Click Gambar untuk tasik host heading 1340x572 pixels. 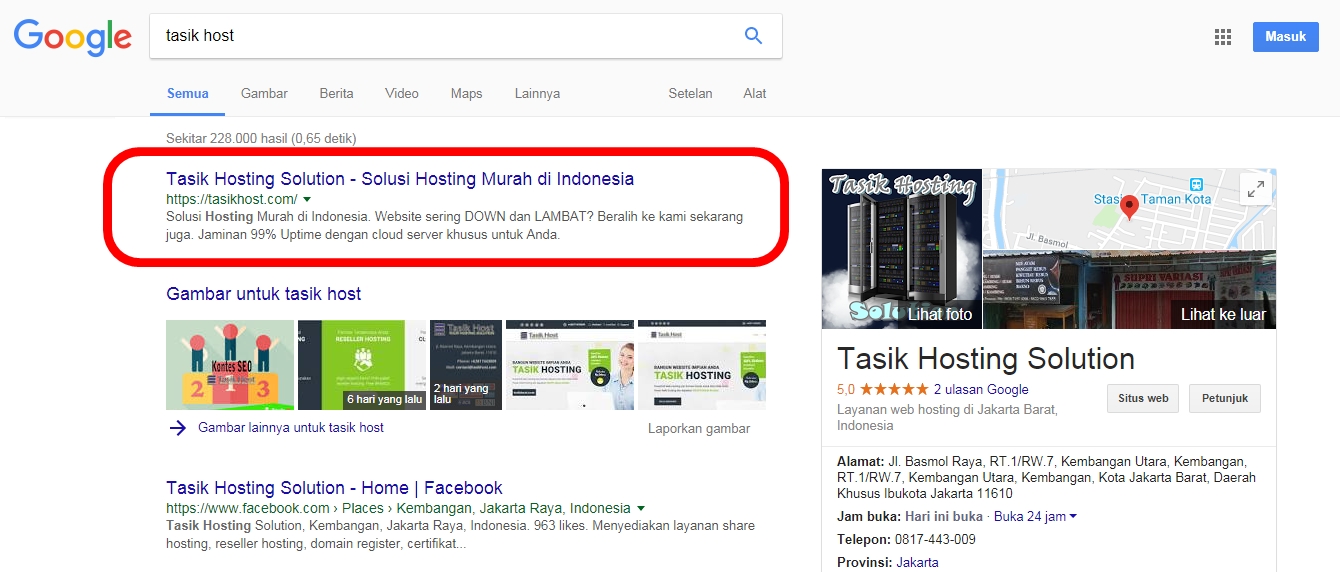(264, 294)
